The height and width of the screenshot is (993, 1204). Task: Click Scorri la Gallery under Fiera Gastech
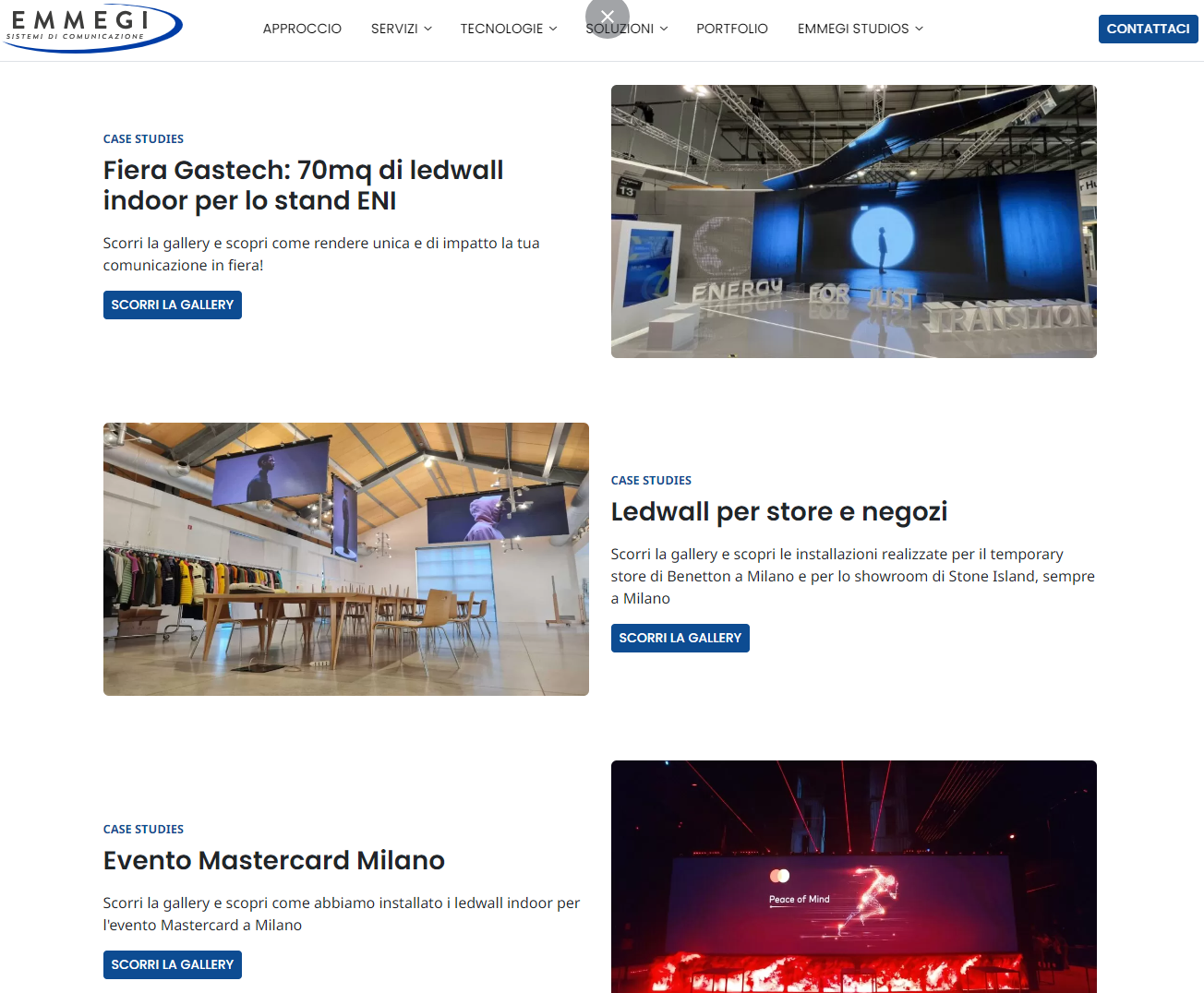point(173,305)
